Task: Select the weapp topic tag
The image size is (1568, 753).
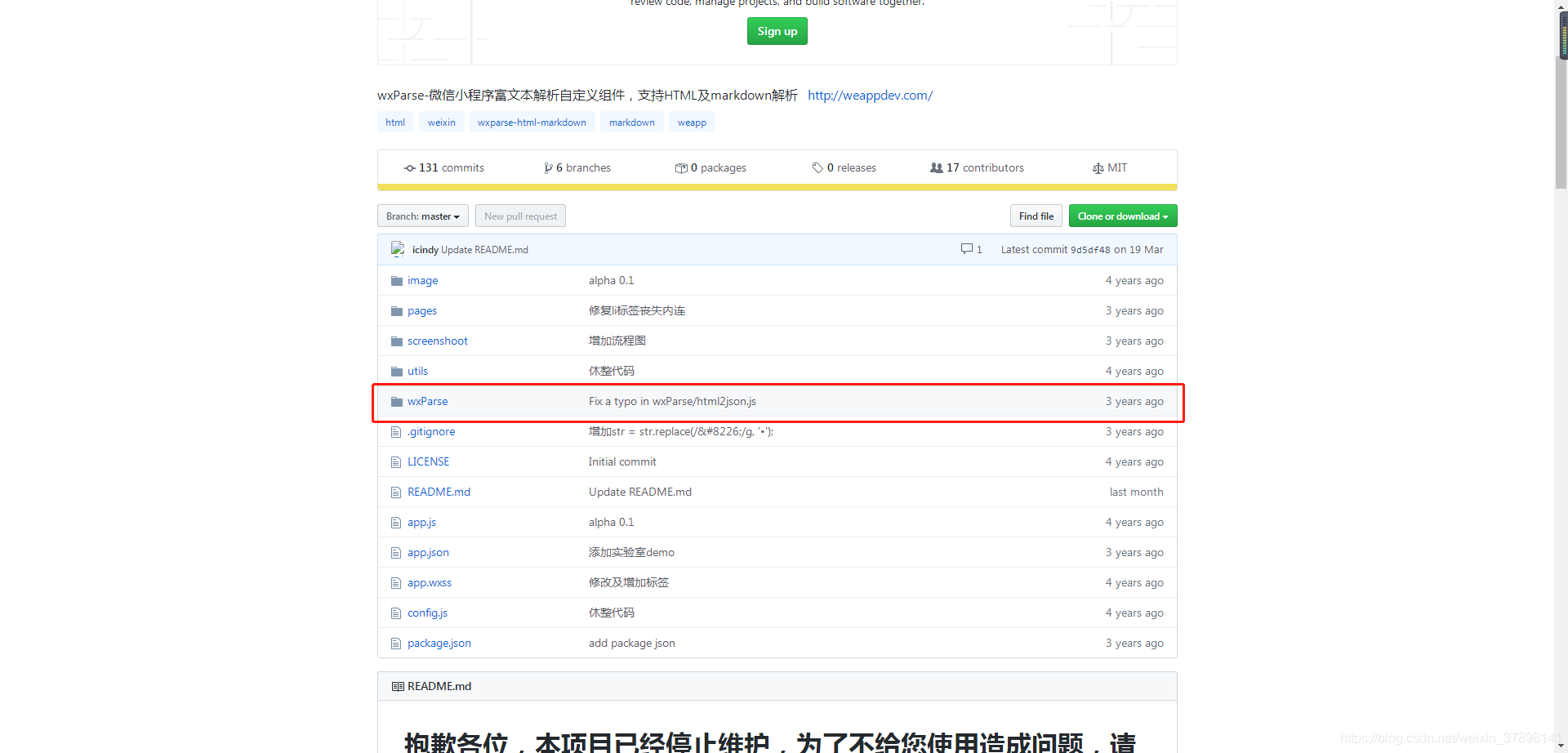Action: click(692, 123)
